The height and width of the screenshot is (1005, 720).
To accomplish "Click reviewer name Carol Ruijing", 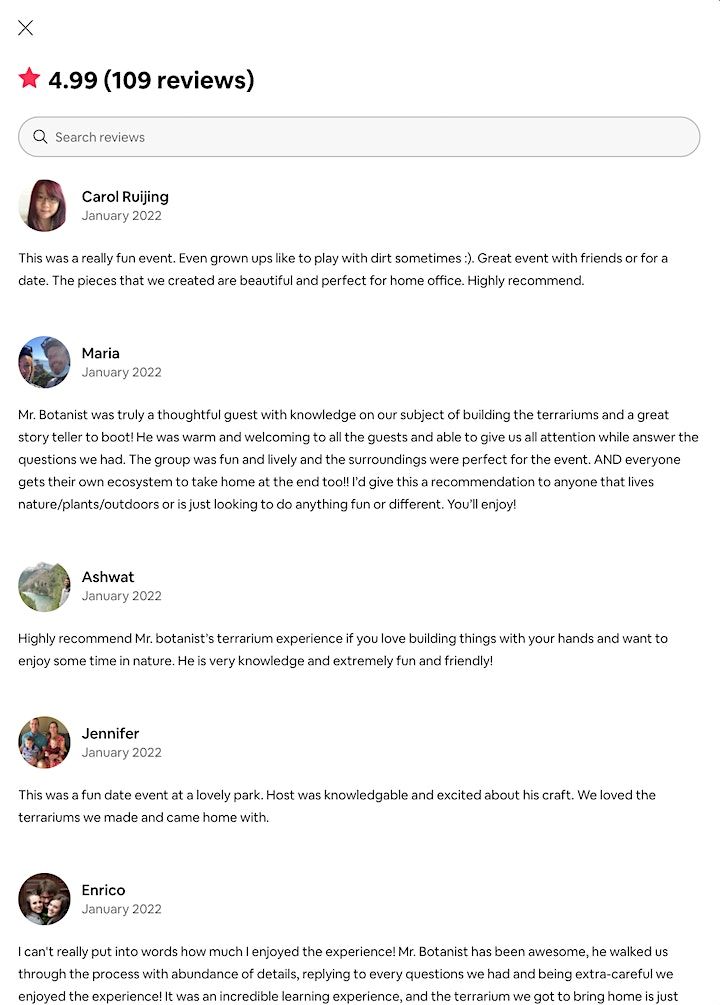I will [x=125, y=196].
